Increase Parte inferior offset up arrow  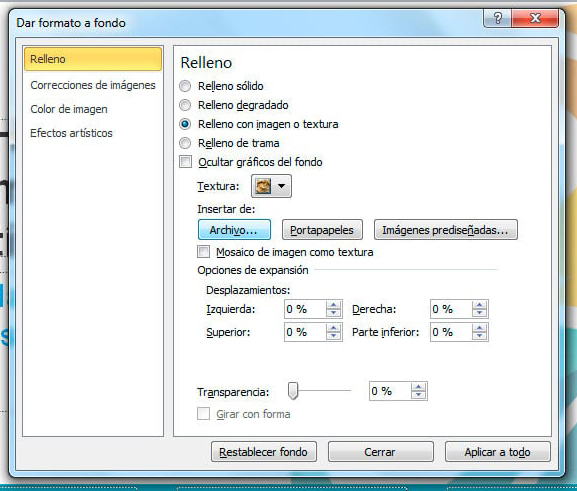point(479,328)
